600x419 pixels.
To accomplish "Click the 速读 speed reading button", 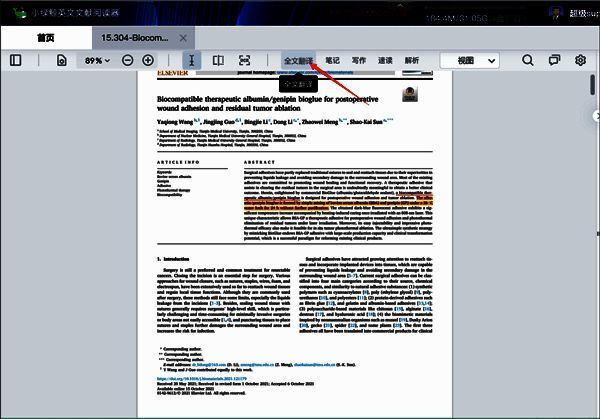I will (385, 61).
